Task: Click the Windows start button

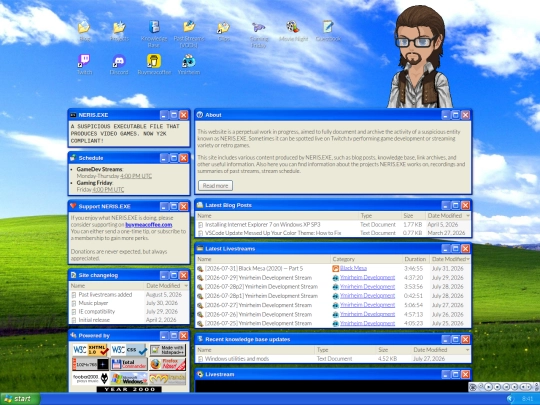Action: (20, 399)
